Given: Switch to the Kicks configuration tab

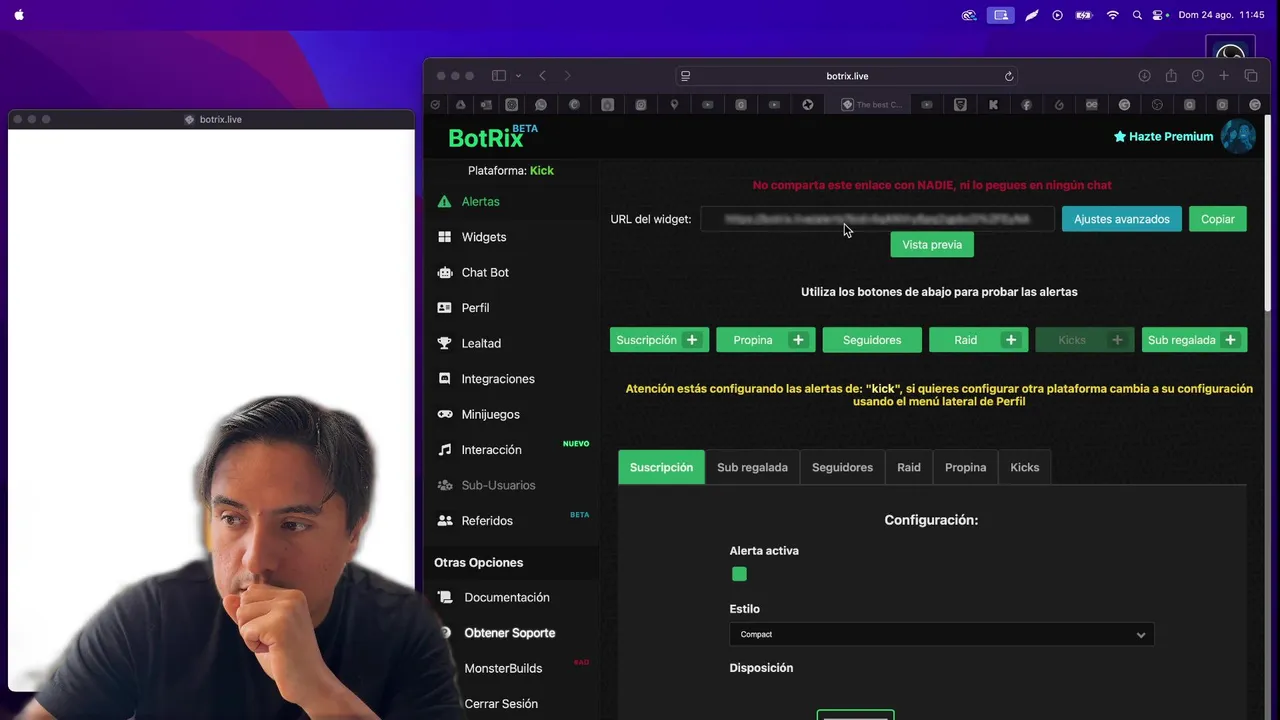Looking at the screenshot, I should (1024, 467).
